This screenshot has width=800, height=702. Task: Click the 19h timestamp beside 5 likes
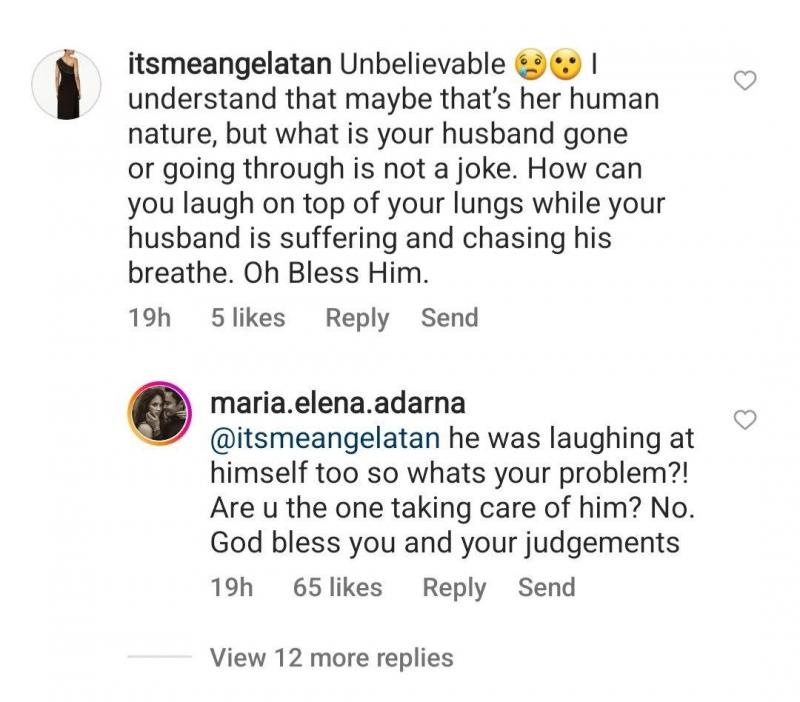[150, 318]
